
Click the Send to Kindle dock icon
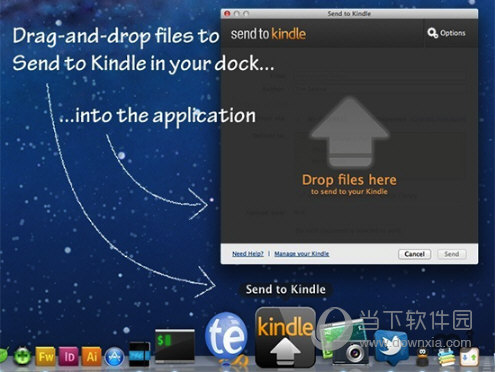click(285, 337)
